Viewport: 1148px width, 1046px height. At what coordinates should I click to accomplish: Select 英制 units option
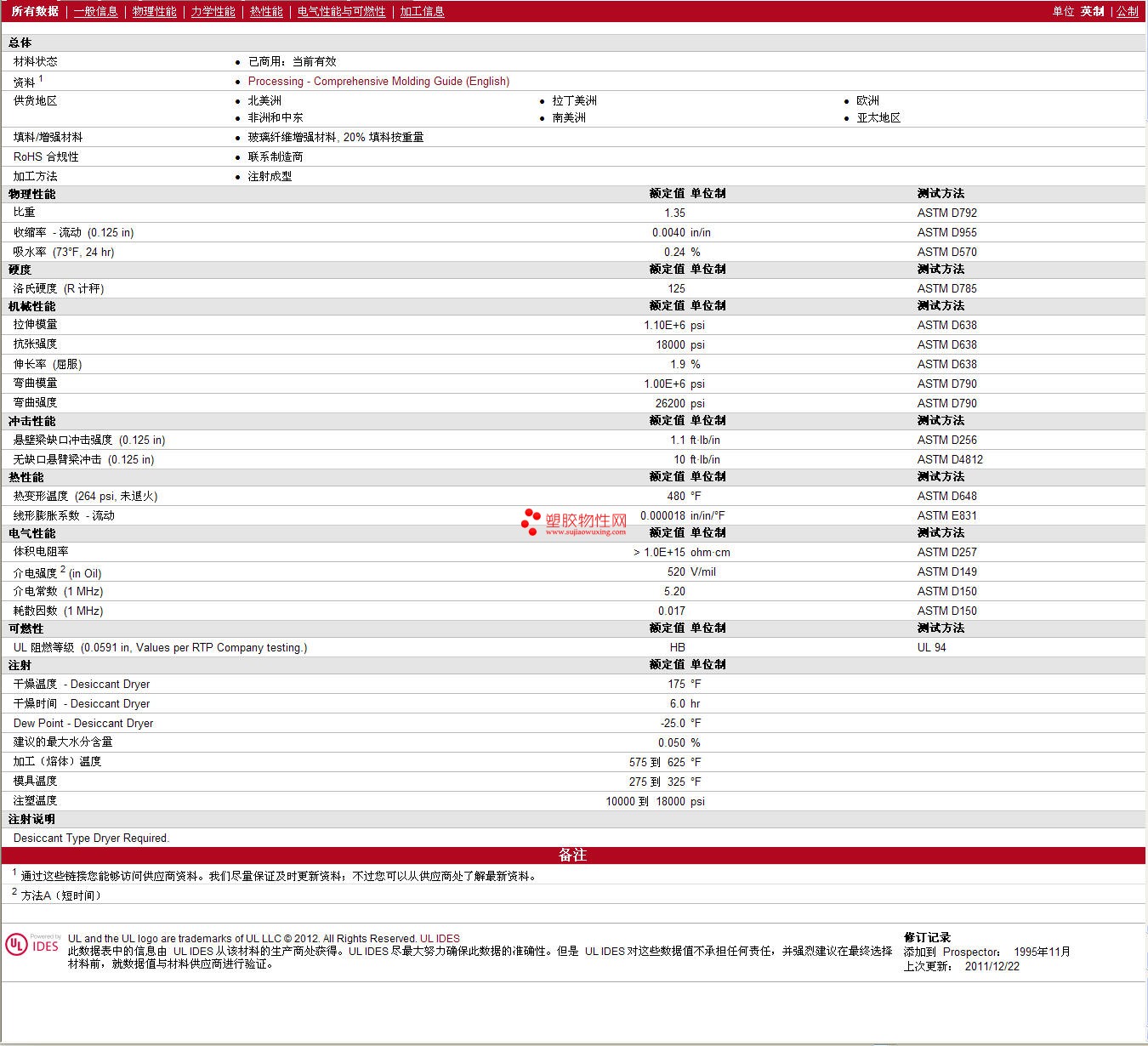tap(1093, 11)
